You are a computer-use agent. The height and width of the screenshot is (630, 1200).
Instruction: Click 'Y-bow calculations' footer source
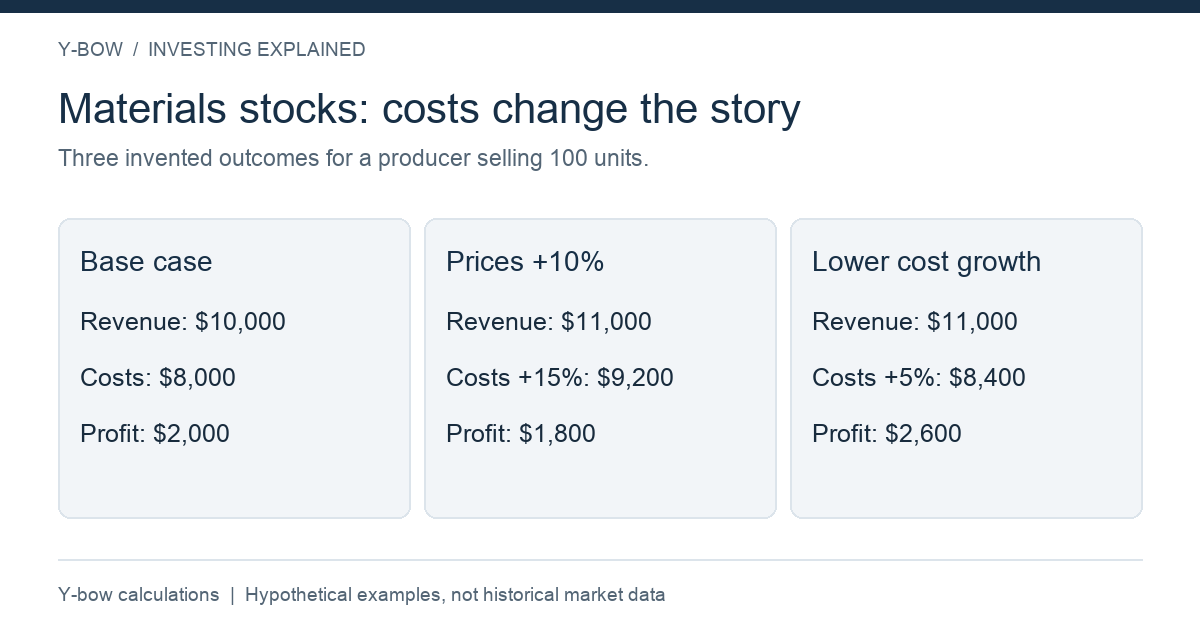139,595
